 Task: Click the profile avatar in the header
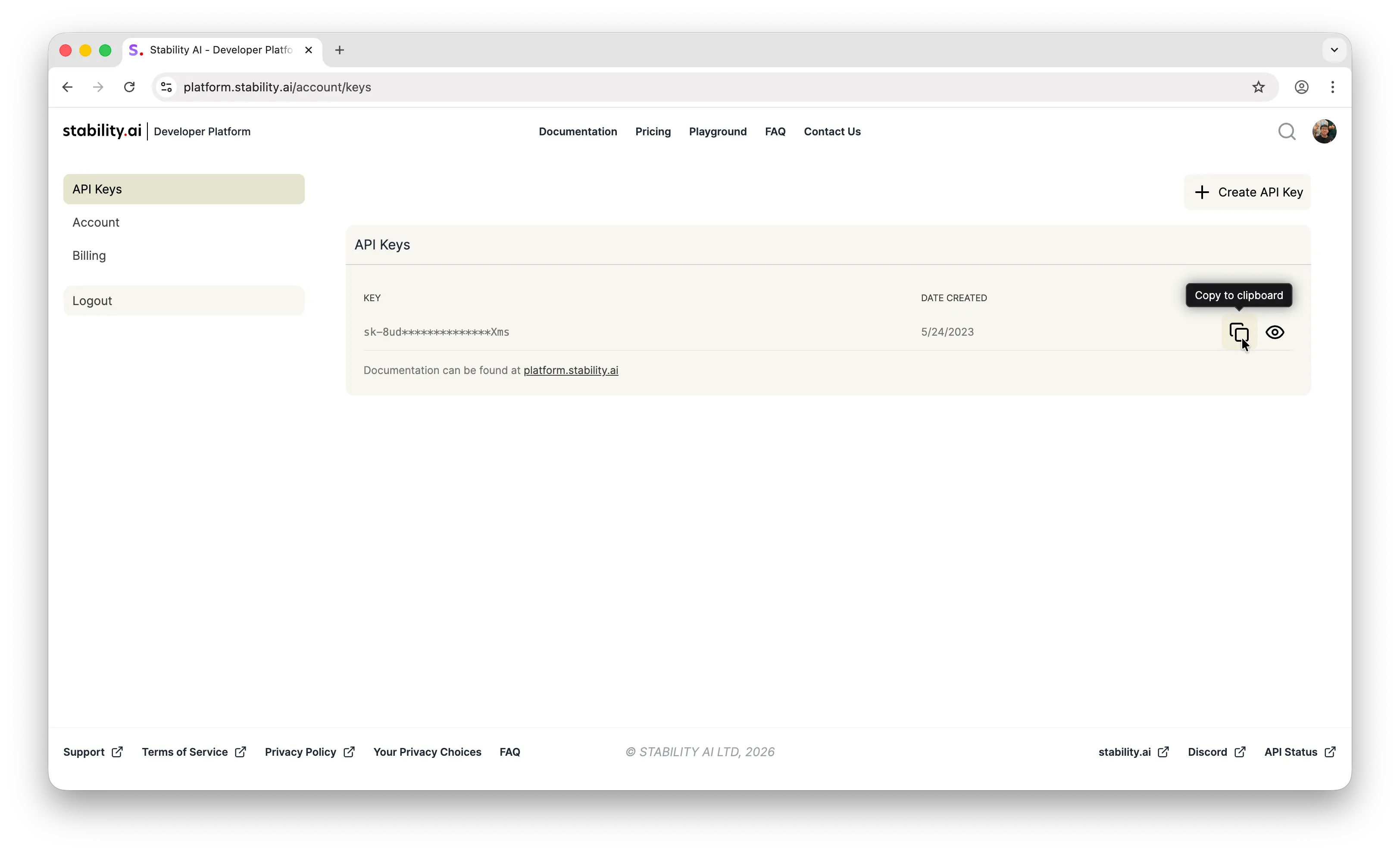(1325, 131)
